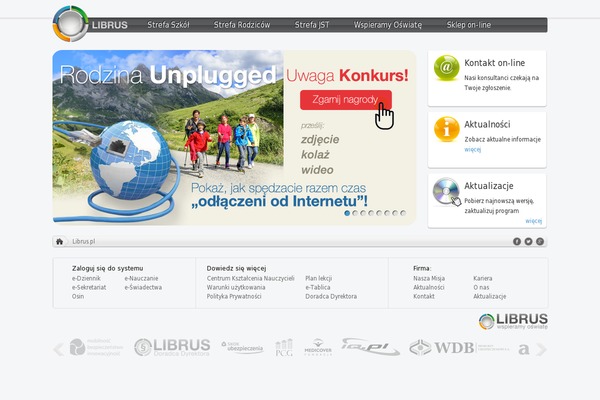The image size is (600, 400).
Task: Click the Rodzina Unplugged banner photo
Action: coord(168,137)
